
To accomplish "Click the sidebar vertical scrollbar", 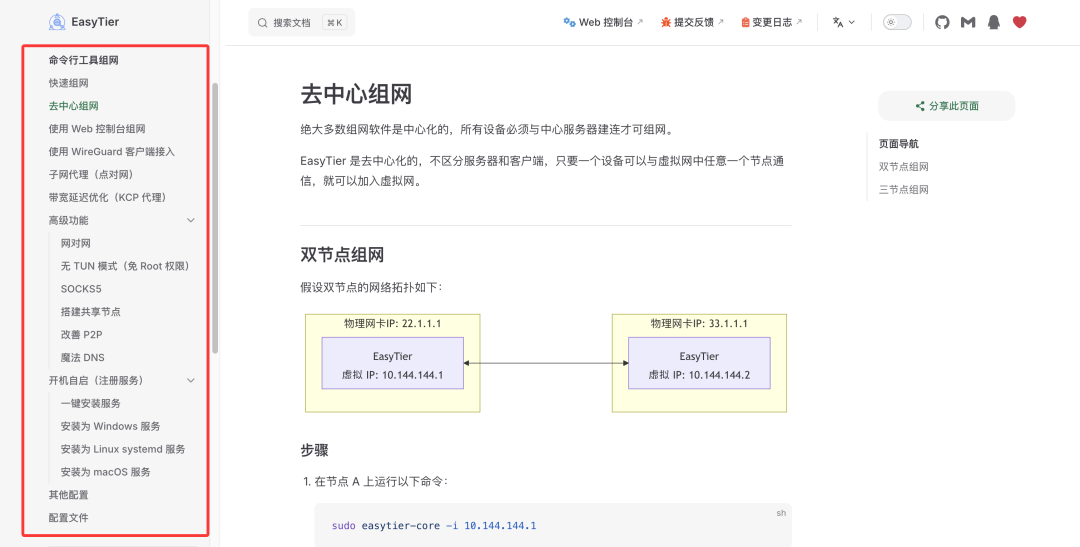I will pyautogui.click(x=215, y=218).
